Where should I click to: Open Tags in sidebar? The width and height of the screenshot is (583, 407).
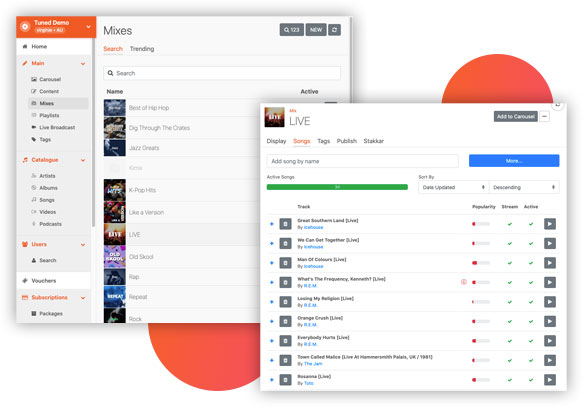click(45, 139)
